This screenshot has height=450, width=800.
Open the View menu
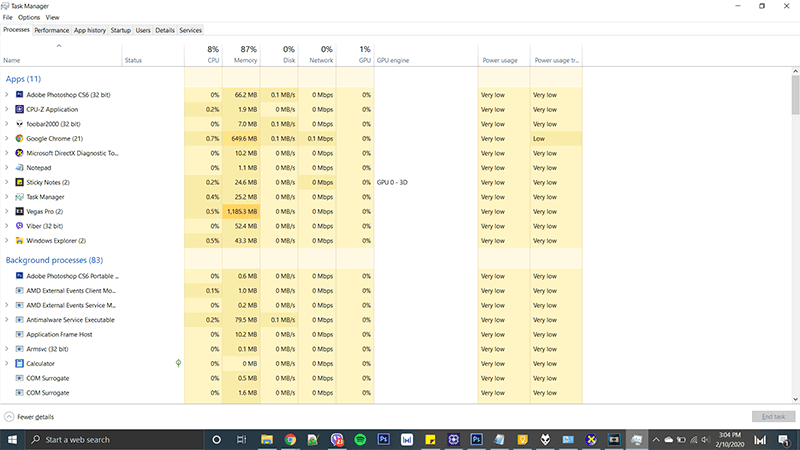click(52, 17)
